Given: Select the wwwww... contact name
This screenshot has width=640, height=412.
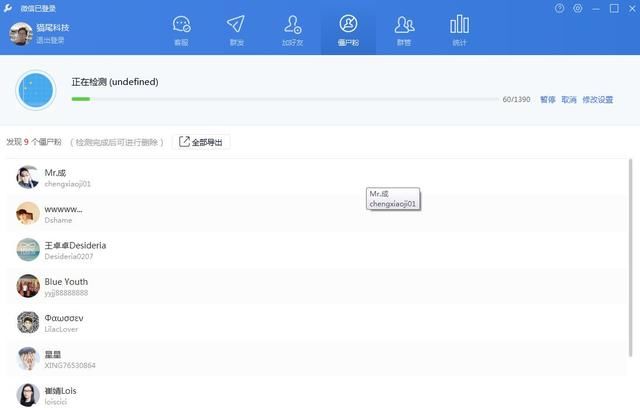Looking at the screenshot, I should (x=63, y=209).
